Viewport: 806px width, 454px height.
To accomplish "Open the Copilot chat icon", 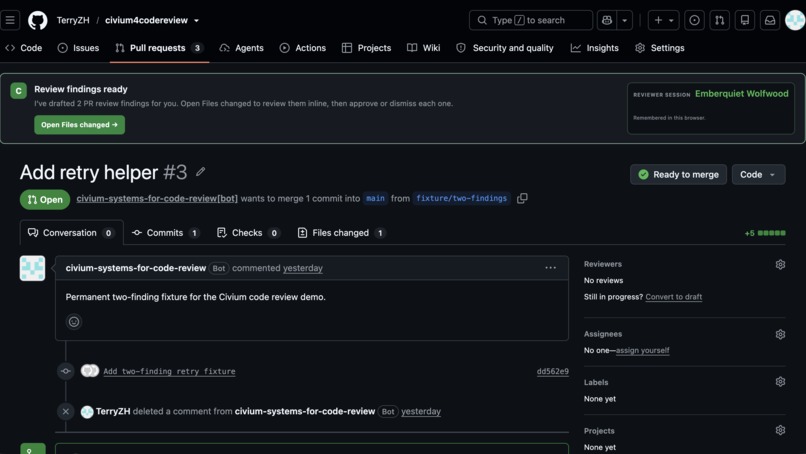I will pos(607,20).
